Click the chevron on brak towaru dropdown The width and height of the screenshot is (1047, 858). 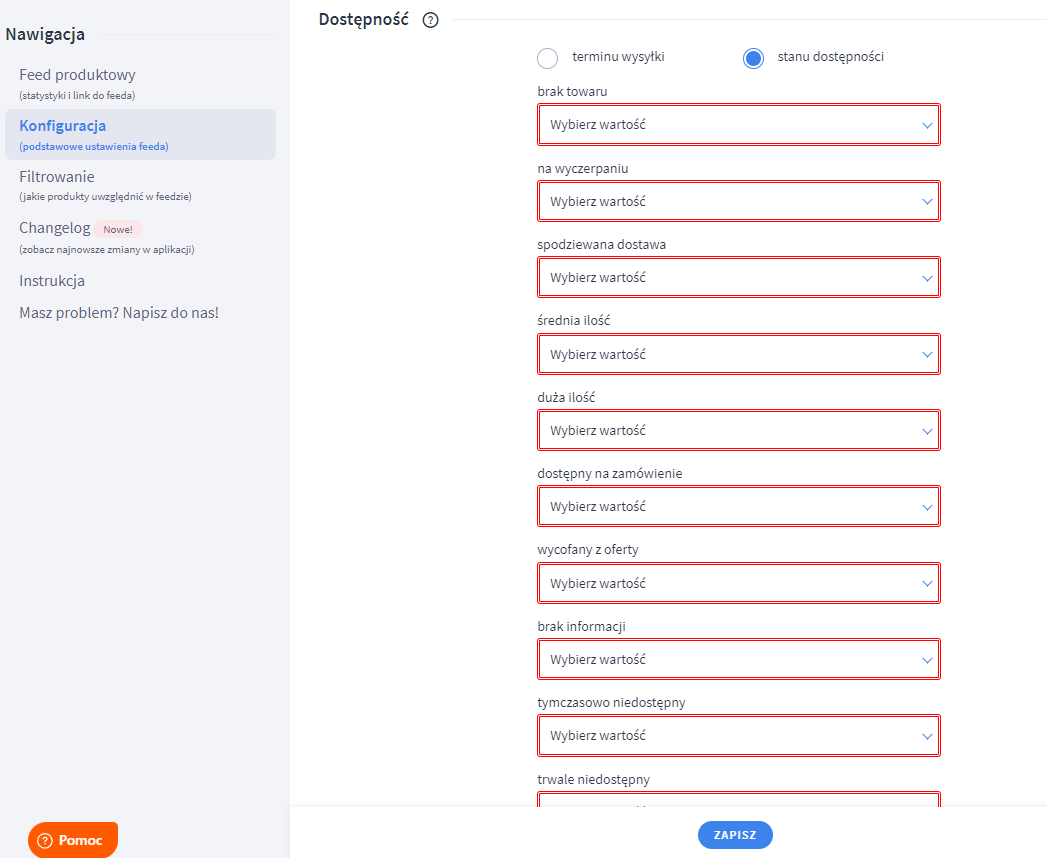pos(927,126)
